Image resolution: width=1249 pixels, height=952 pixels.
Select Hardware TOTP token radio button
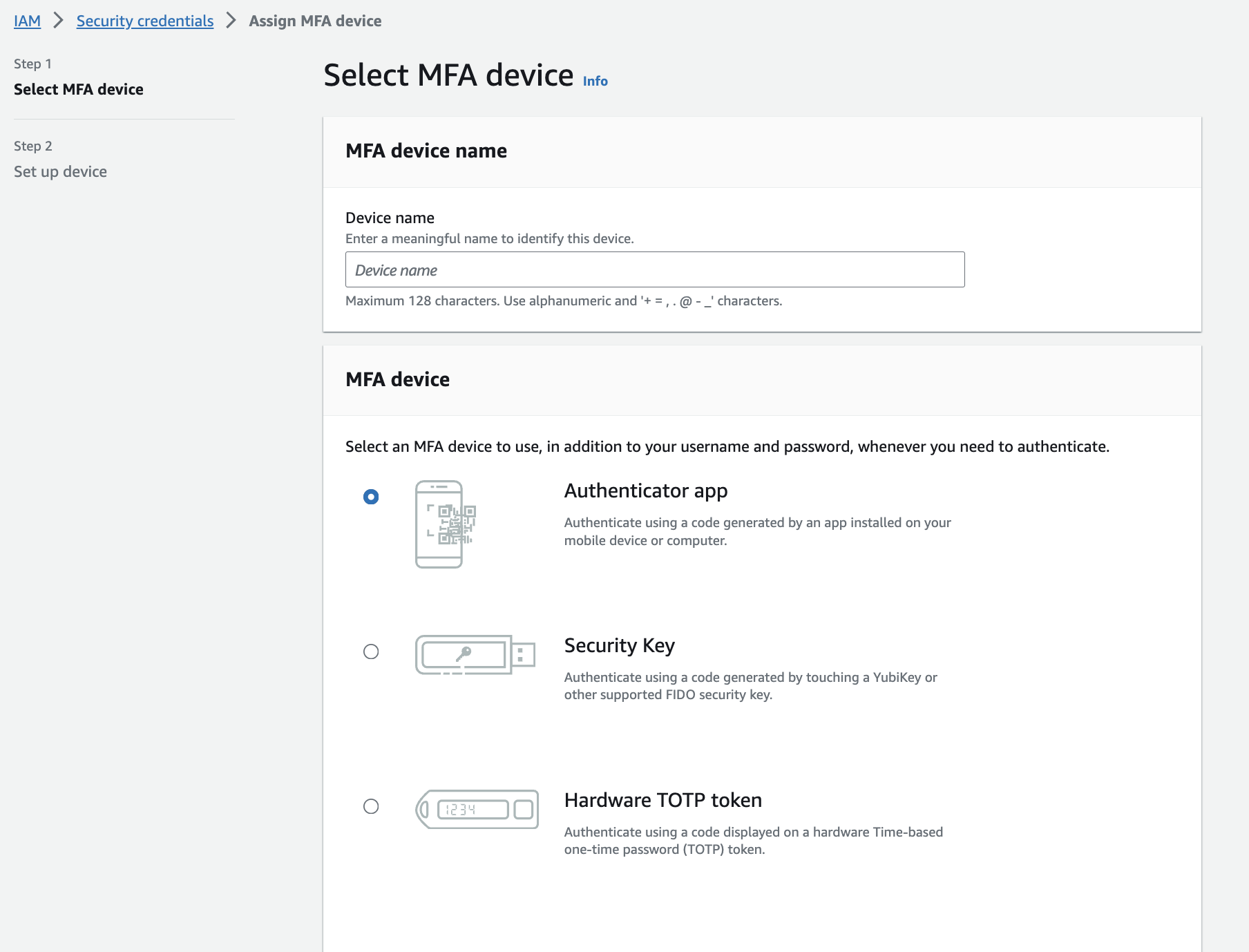click(371, 806)
